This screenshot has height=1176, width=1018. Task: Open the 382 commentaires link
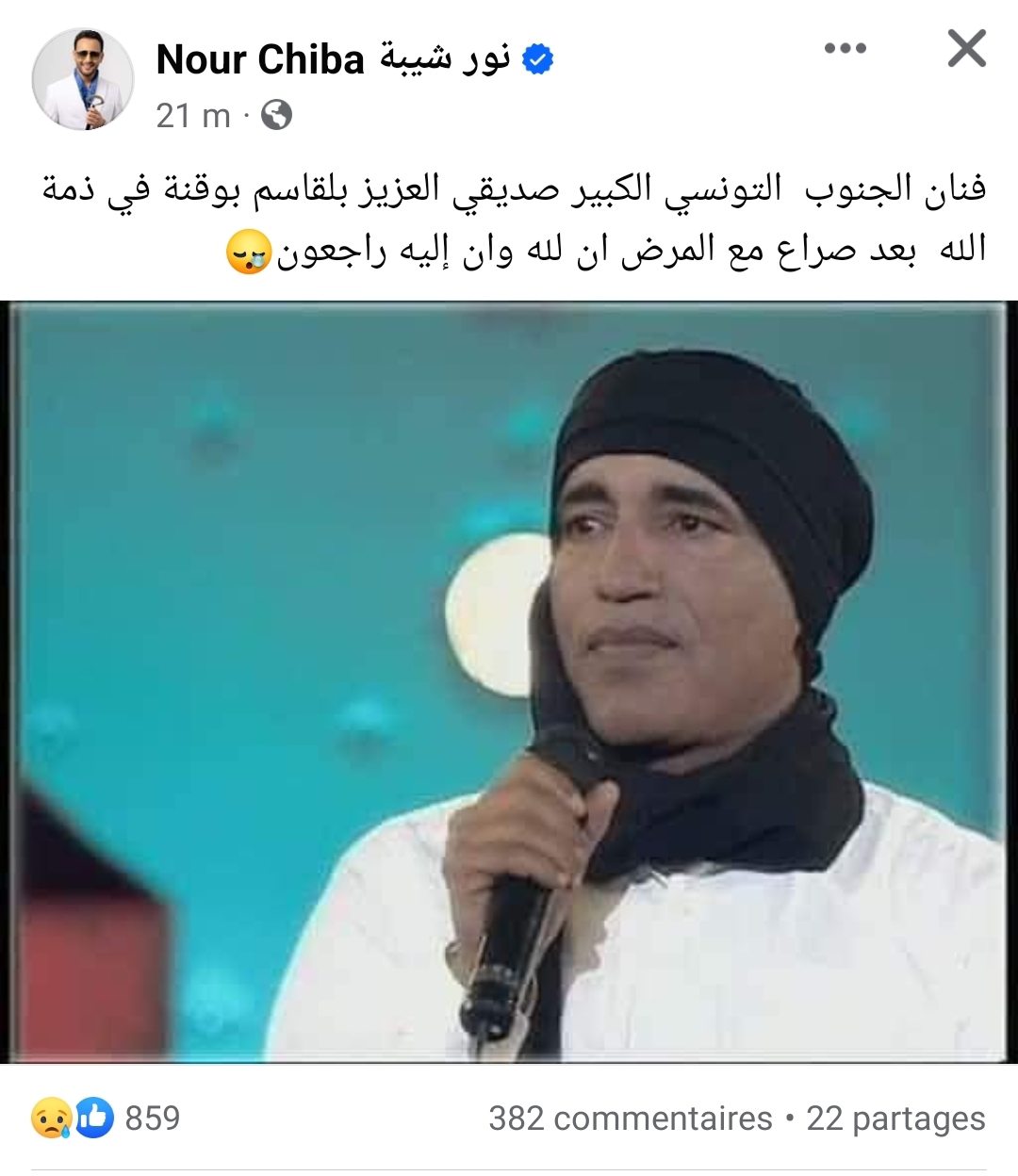pos(630,1119)
